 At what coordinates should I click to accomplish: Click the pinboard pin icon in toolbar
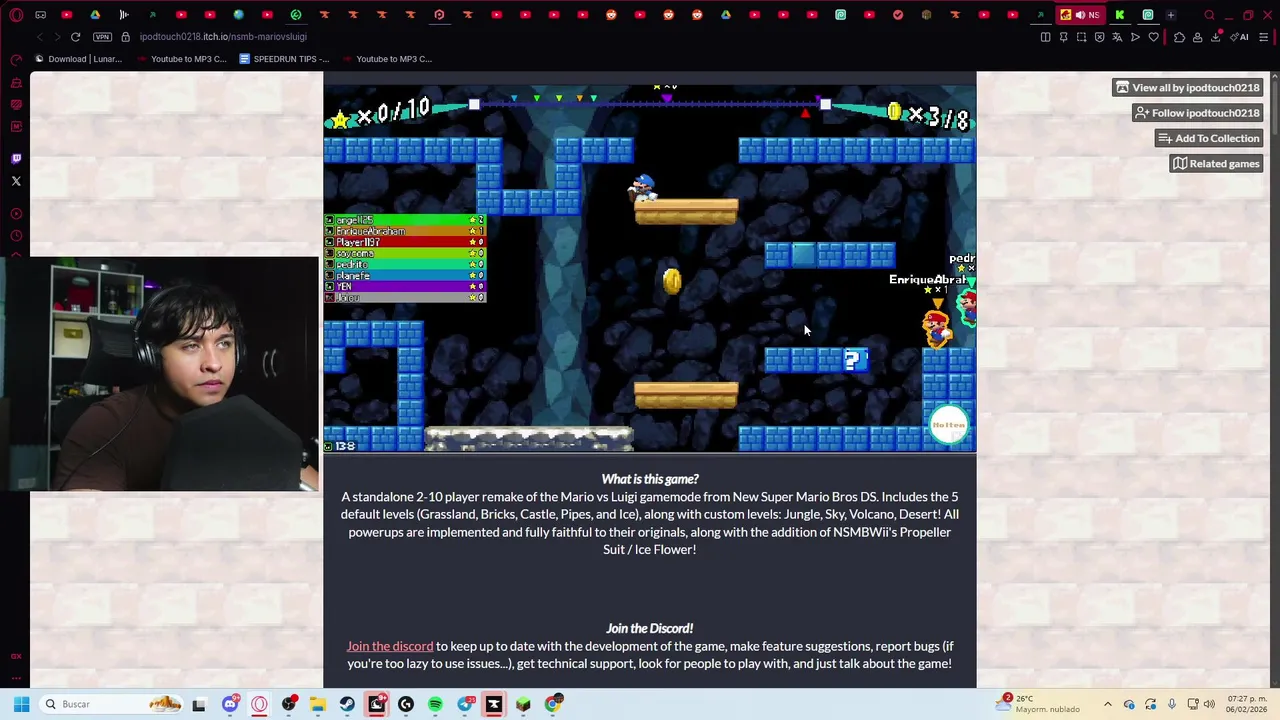coord(1063,37)
